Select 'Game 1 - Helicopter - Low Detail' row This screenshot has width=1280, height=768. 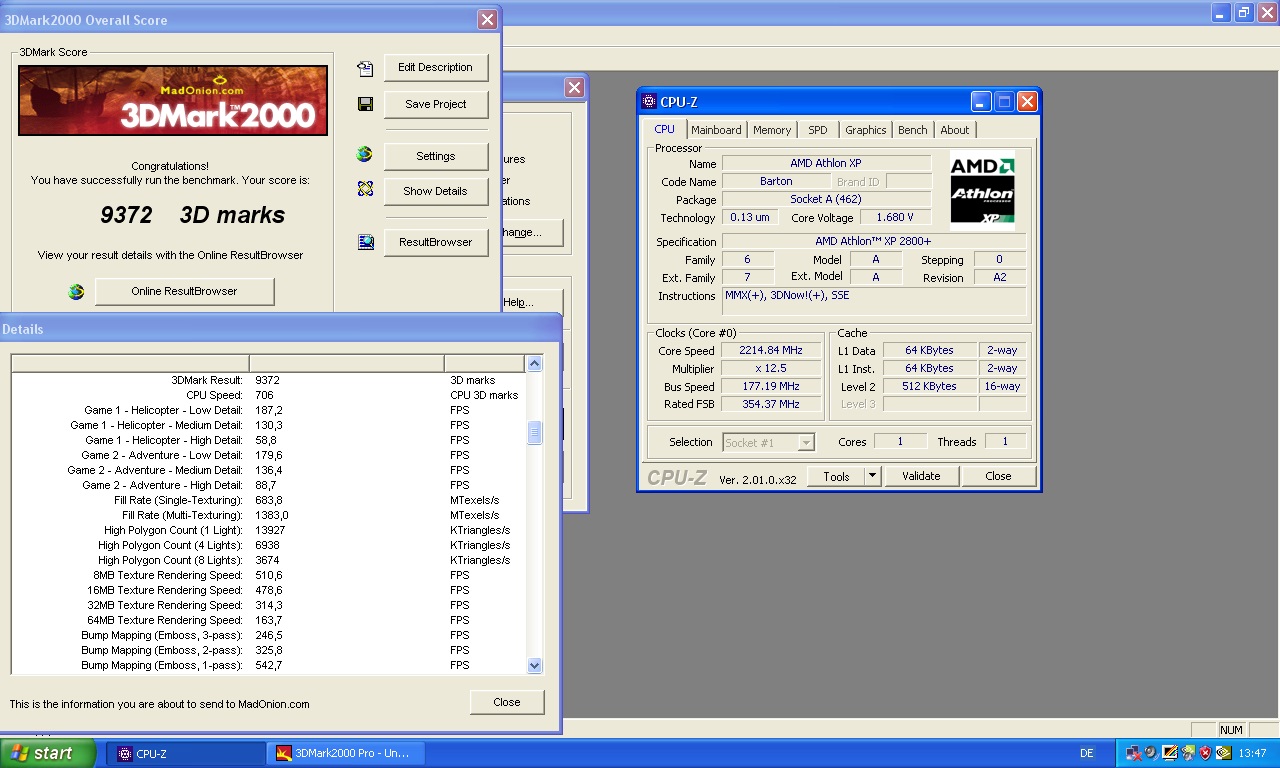click(x=268, y=410)
